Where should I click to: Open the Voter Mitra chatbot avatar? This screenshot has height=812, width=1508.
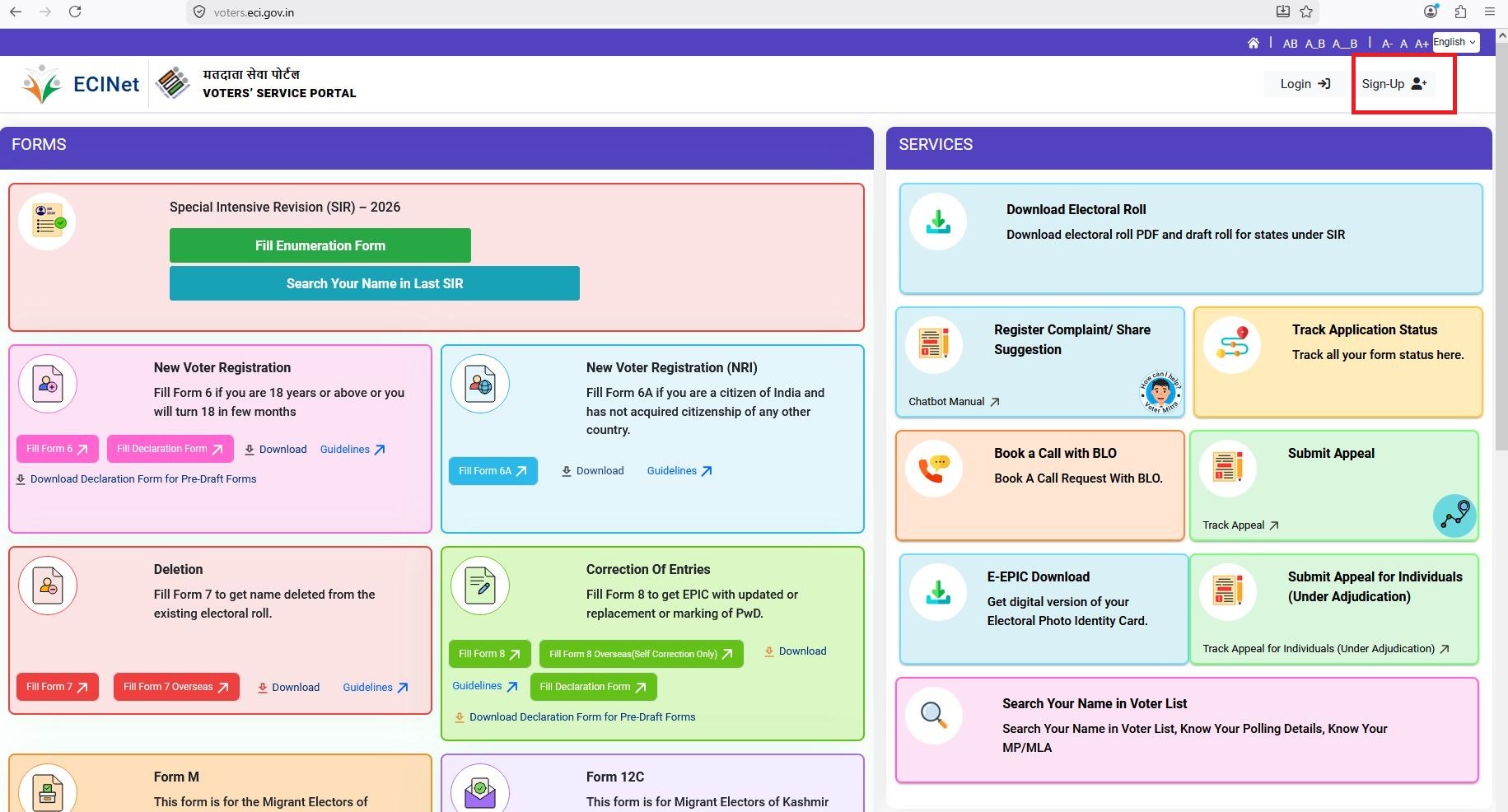point(1160,392)
